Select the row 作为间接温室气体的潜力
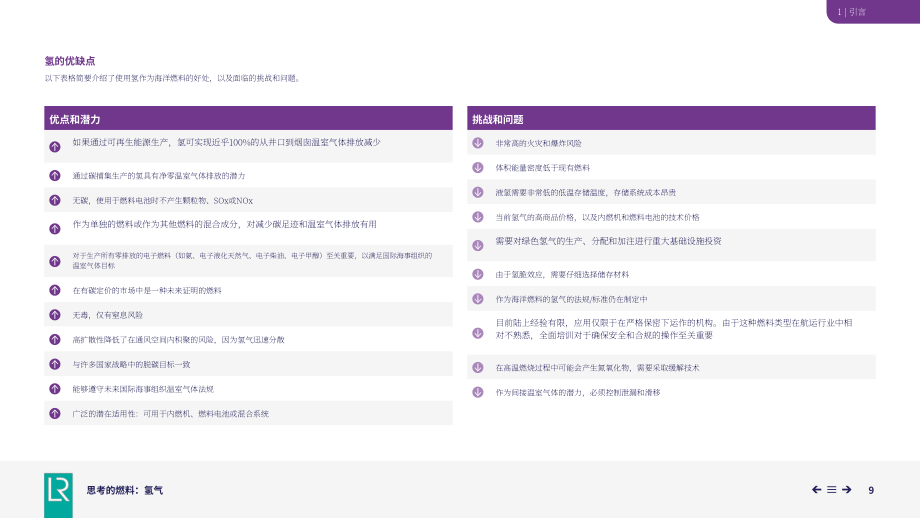 pyautogui.click(x=671, y=392)
